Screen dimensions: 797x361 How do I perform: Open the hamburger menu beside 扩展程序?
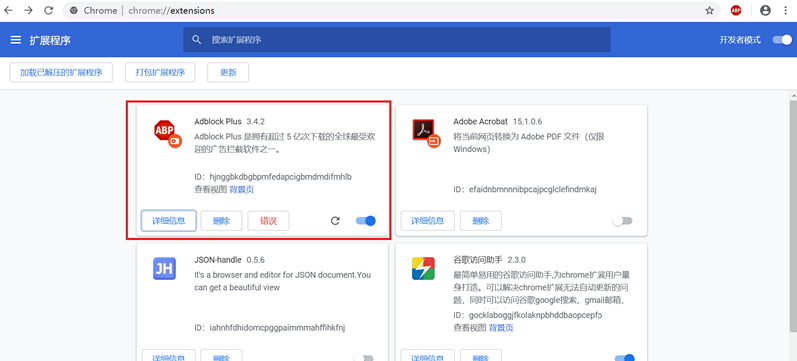(x=16, y=40)
